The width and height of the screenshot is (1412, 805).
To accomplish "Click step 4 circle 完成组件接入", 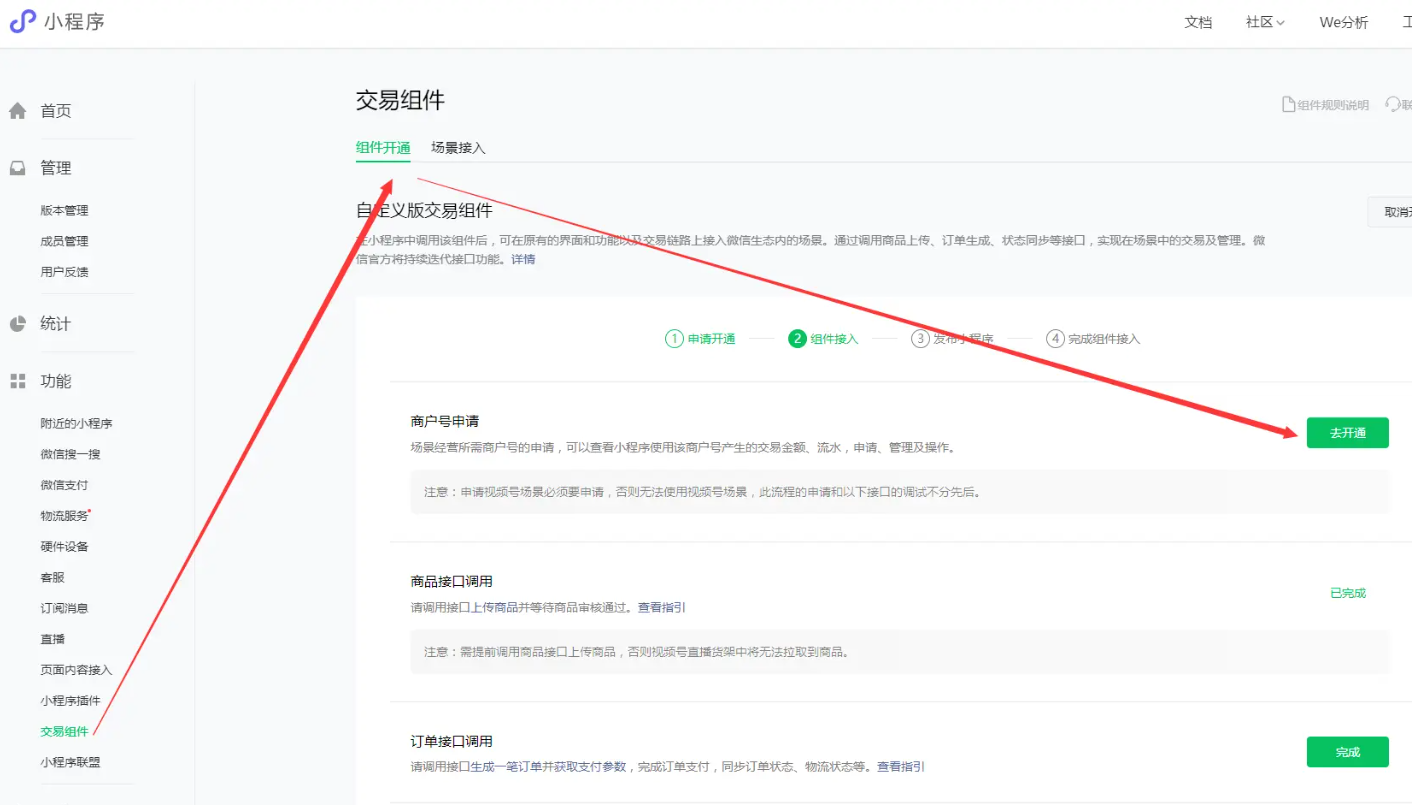I will pyautogui.click(x=1055, y=339).
